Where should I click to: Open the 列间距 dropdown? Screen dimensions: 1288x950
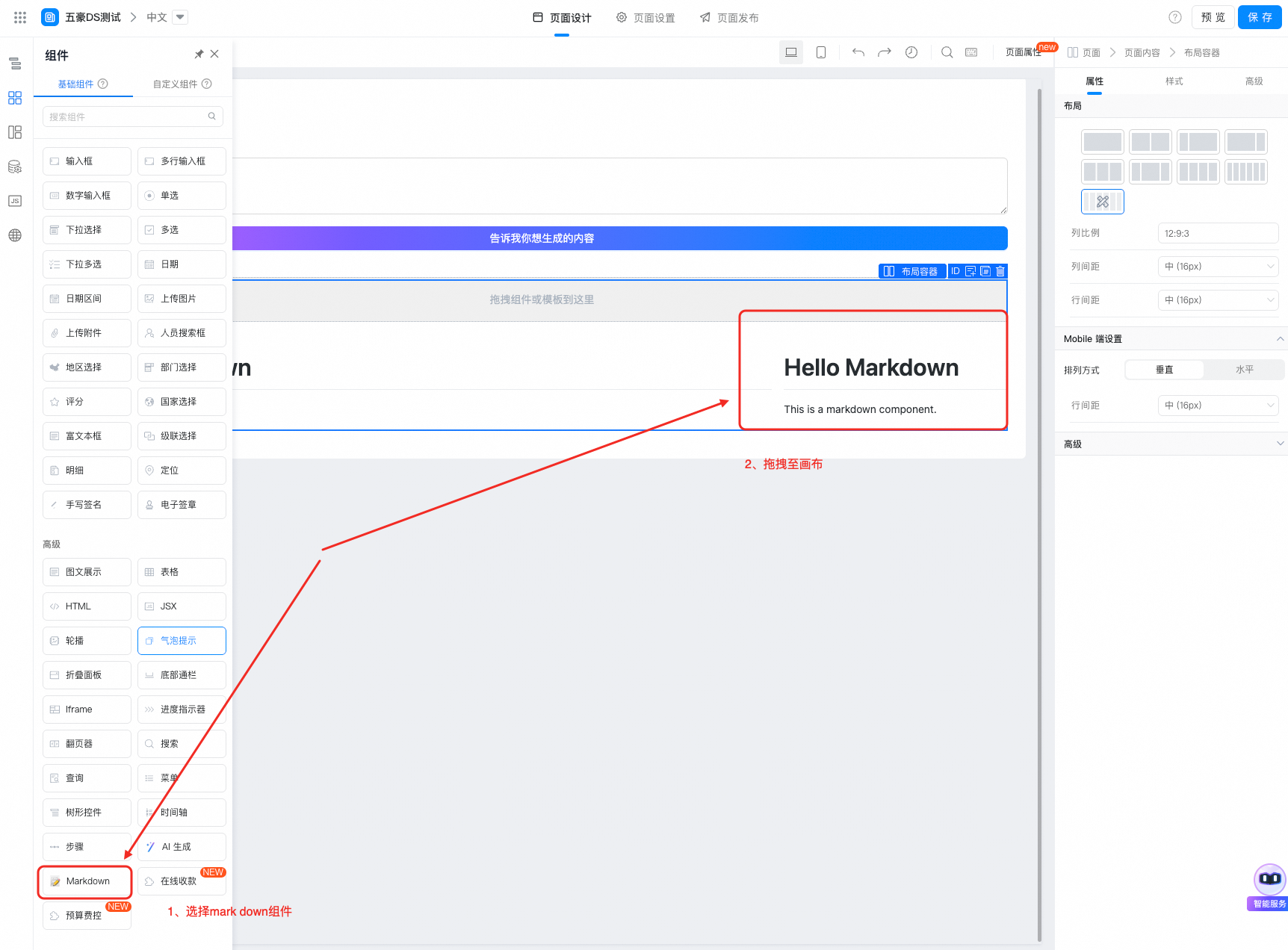(1218, 267)
